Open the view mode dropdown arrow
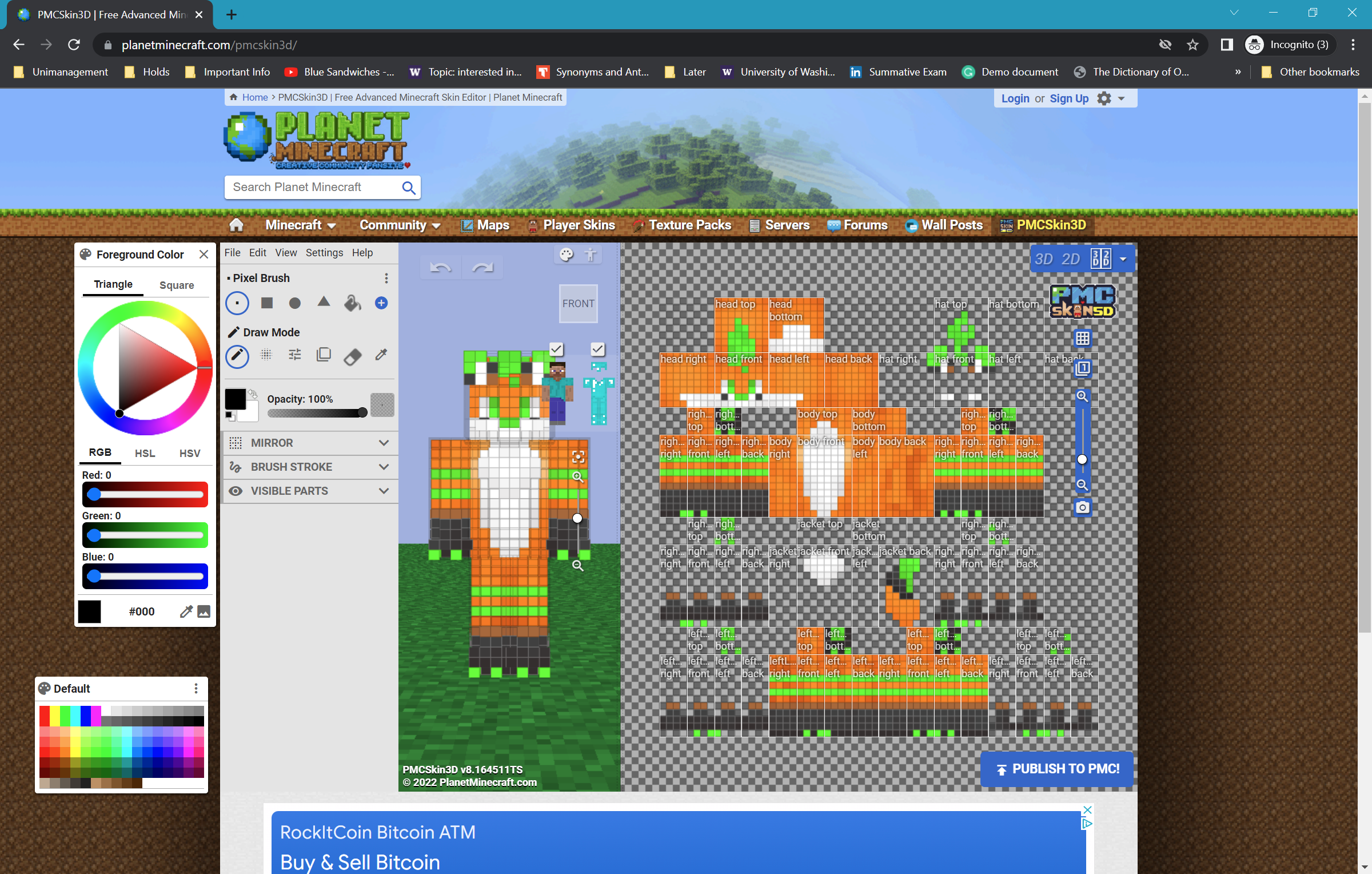This screenshot has height=874, width=1372. pyautogui.click(x=1123, y=259)
